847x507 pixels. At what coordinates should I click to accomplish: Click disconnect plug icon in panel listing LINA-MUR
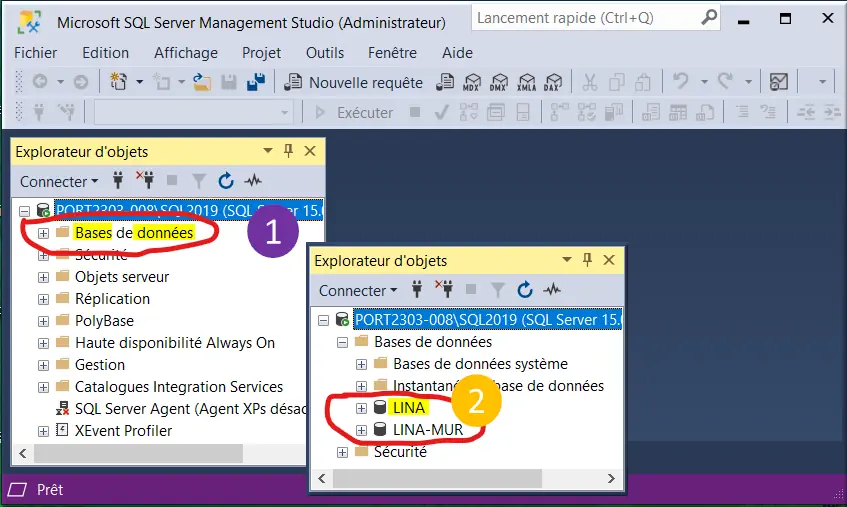[445, 289]
